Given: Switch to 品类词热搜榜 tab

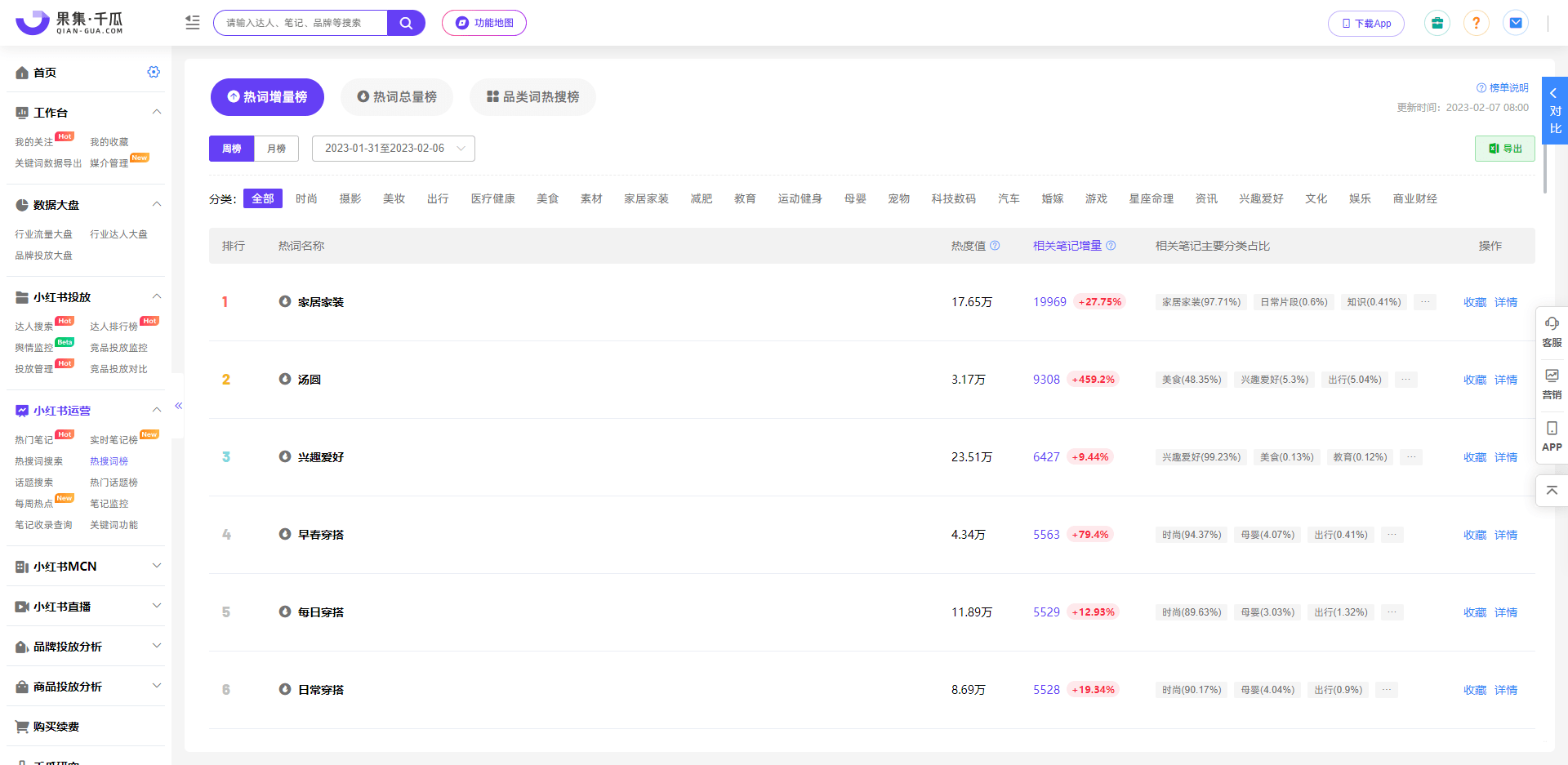Looking at the screenshot, I should tap(532, 97).
